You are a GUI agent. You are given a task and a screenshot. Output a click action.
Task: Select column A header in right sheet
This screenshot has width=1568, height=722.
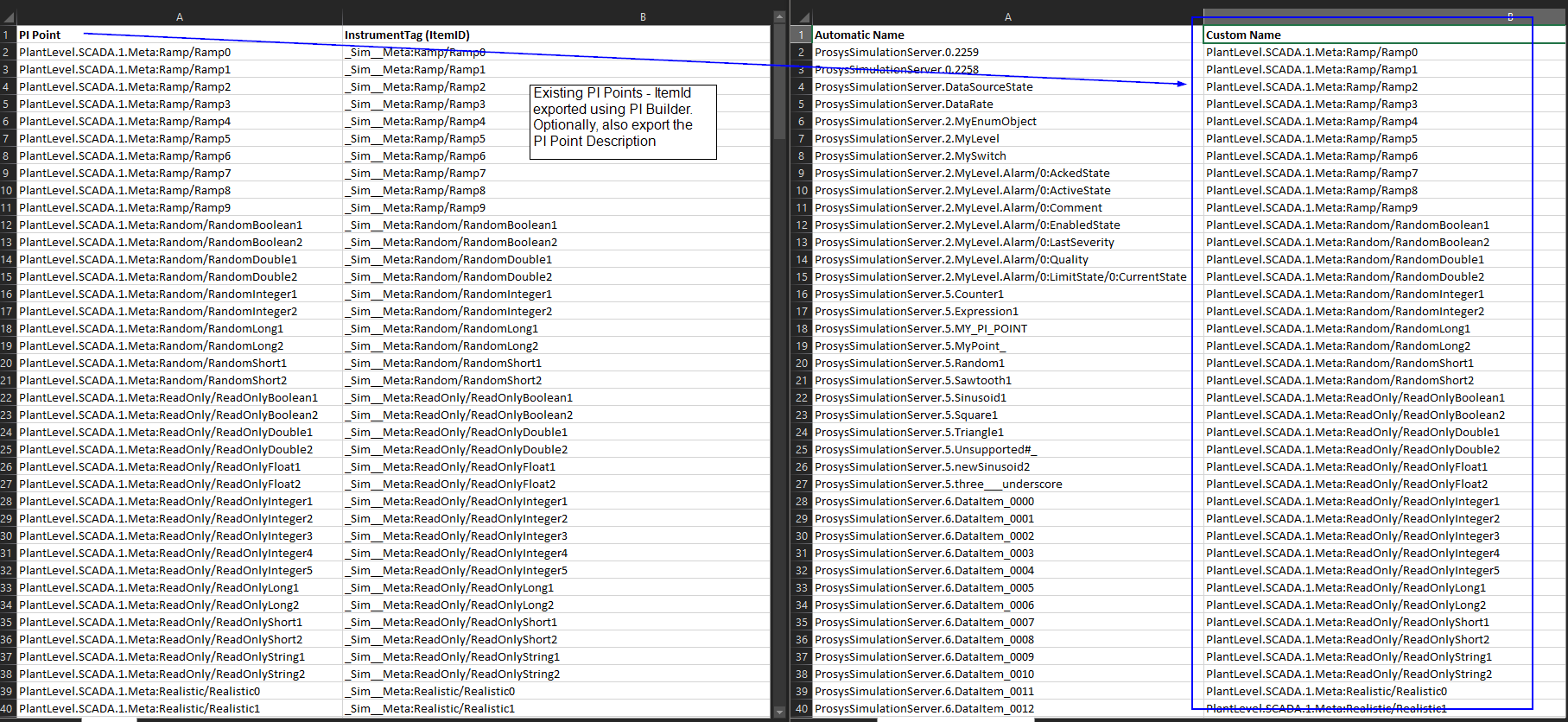click(x=1007, y=17)
